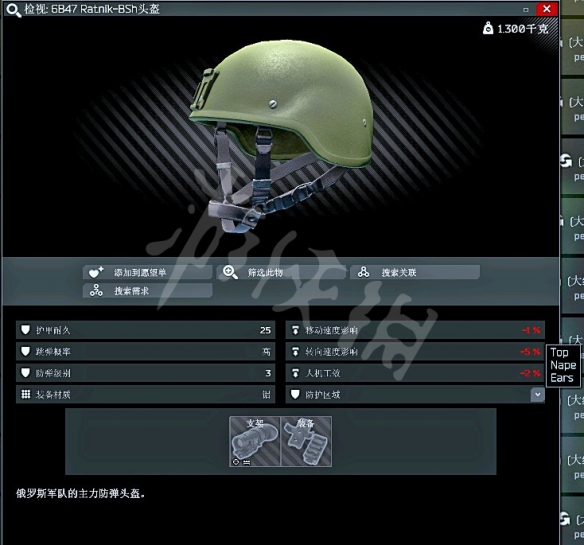Click the small restore window button

[526, 10]
